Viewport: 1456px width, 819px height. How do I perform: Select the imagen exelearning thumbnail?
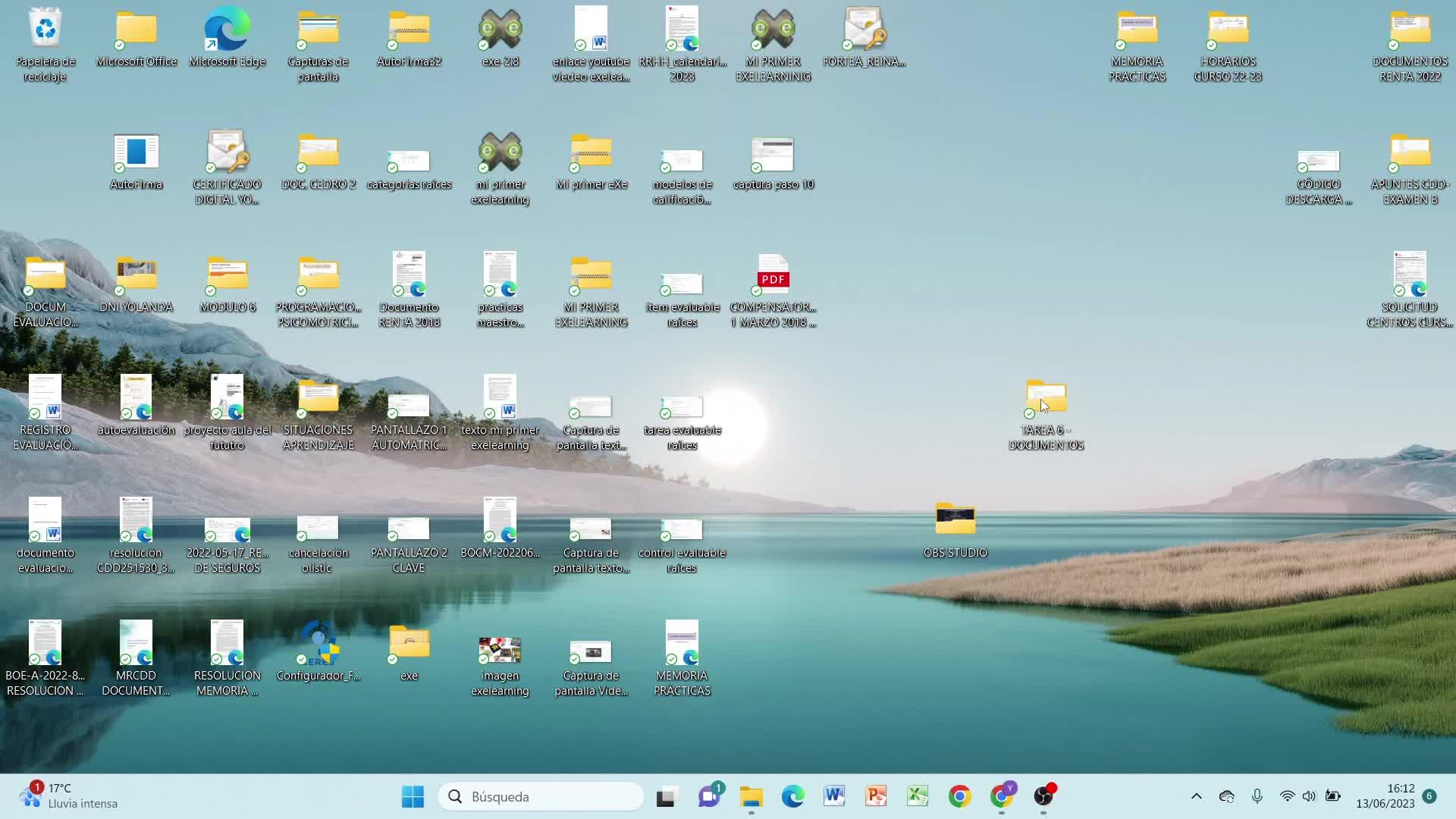(500, 651)
